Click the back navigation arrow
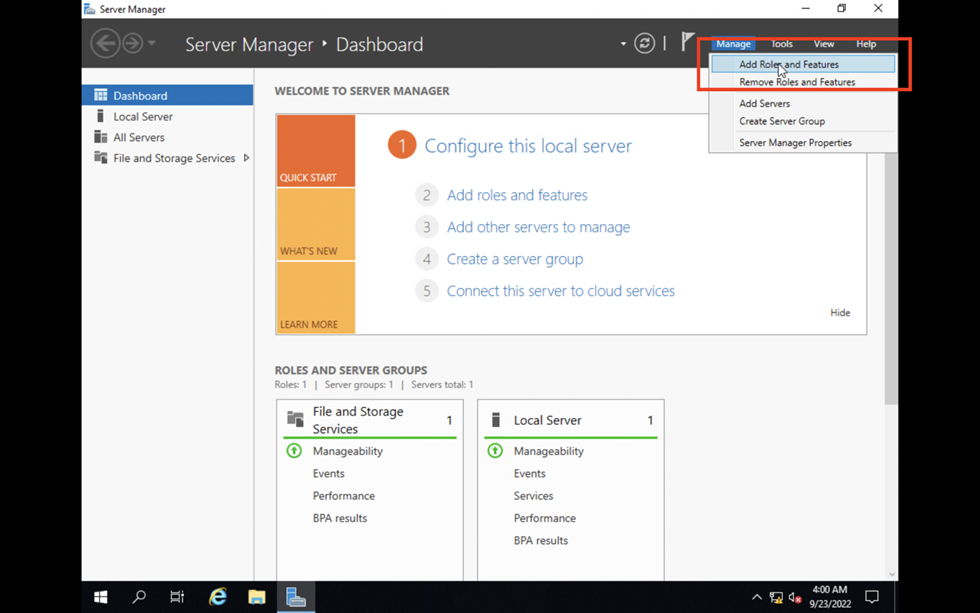 [x=105, y=43]
